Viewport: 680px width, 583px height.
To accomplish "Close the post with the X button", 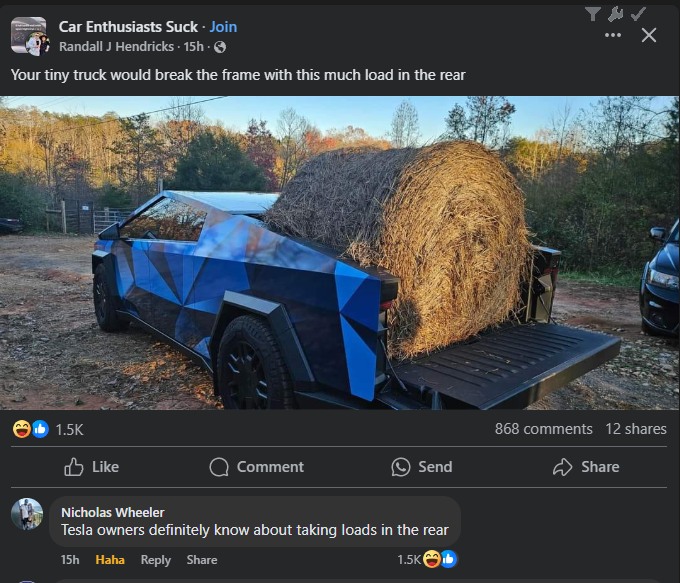I will pyautogui.click(x=648, y=35).
